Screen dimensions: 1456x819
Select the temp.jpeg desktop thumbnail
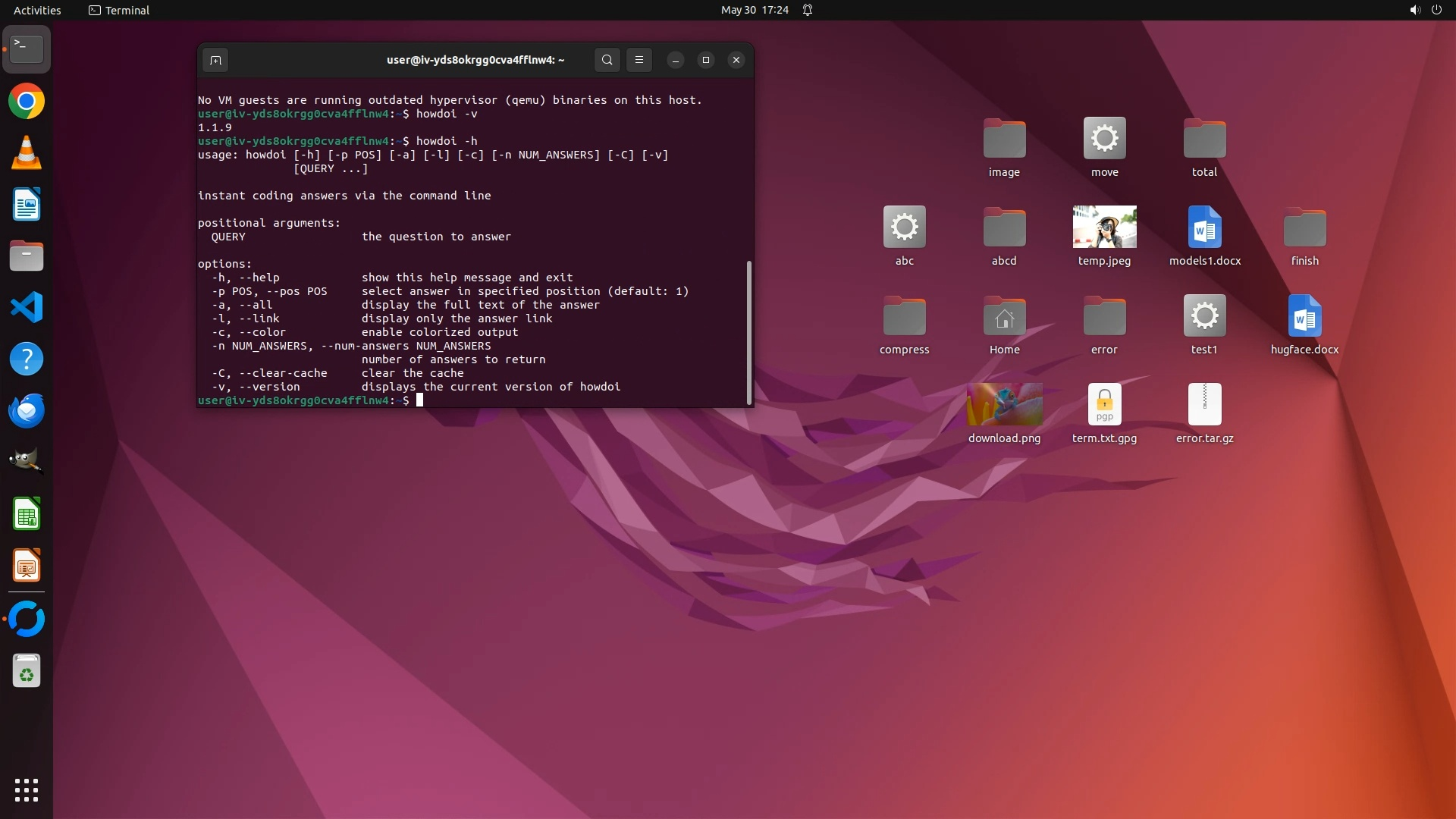(1104, 227)
